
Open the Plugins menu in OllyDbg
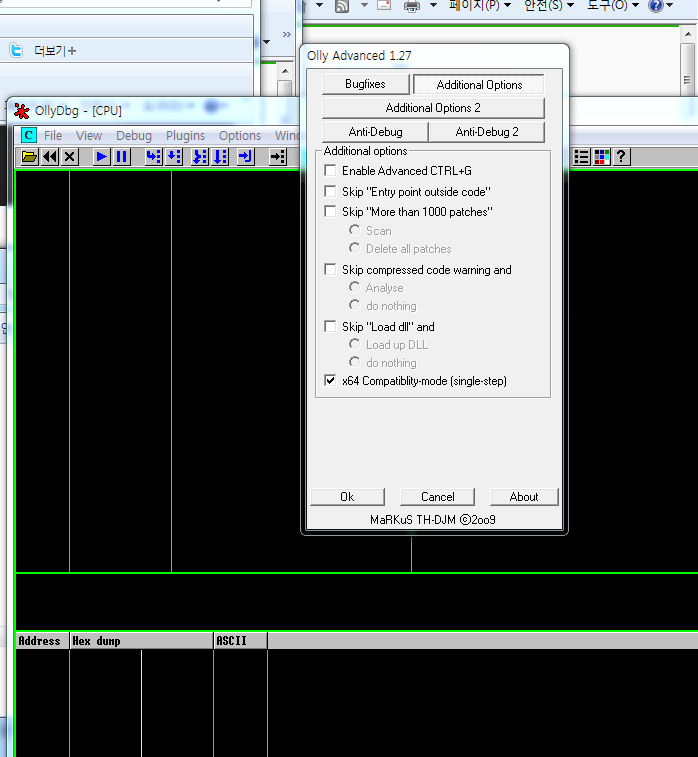pyautogui.click(x=185, y=136)
